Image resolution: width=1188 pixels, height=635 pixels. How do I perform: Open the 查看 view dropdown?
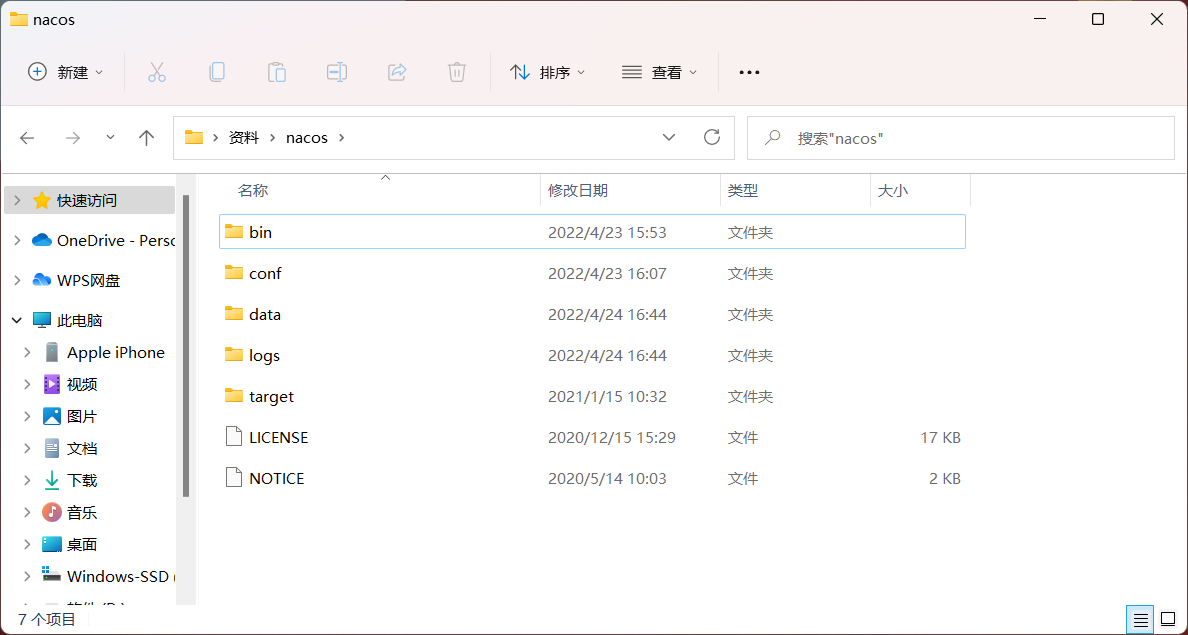pos(659,72)
